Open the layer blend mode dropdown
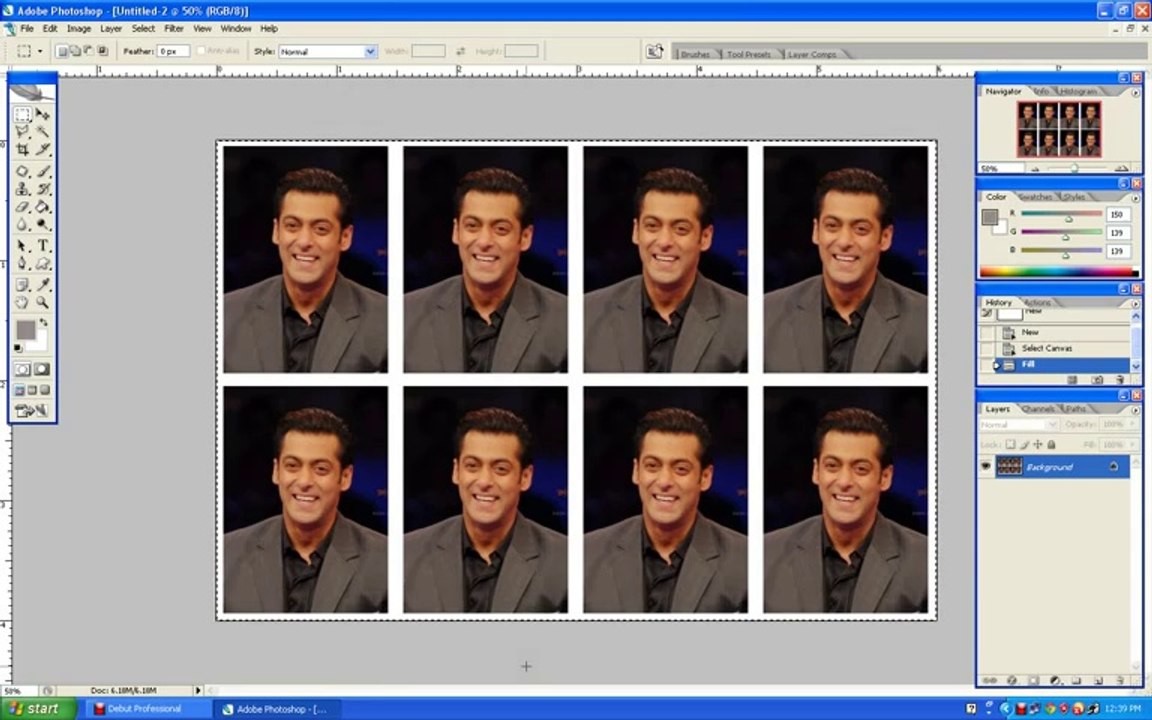 coord(1018,425)
